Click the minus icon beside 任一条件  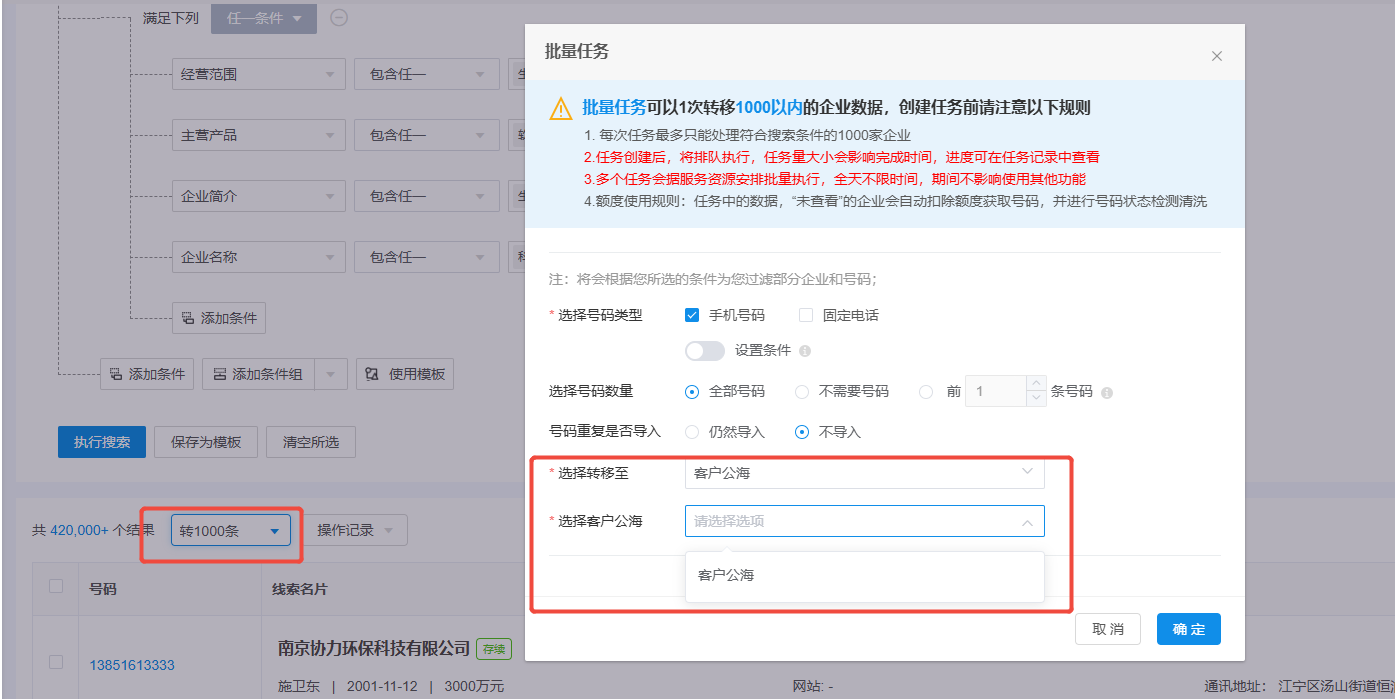[x=339, y=17]
